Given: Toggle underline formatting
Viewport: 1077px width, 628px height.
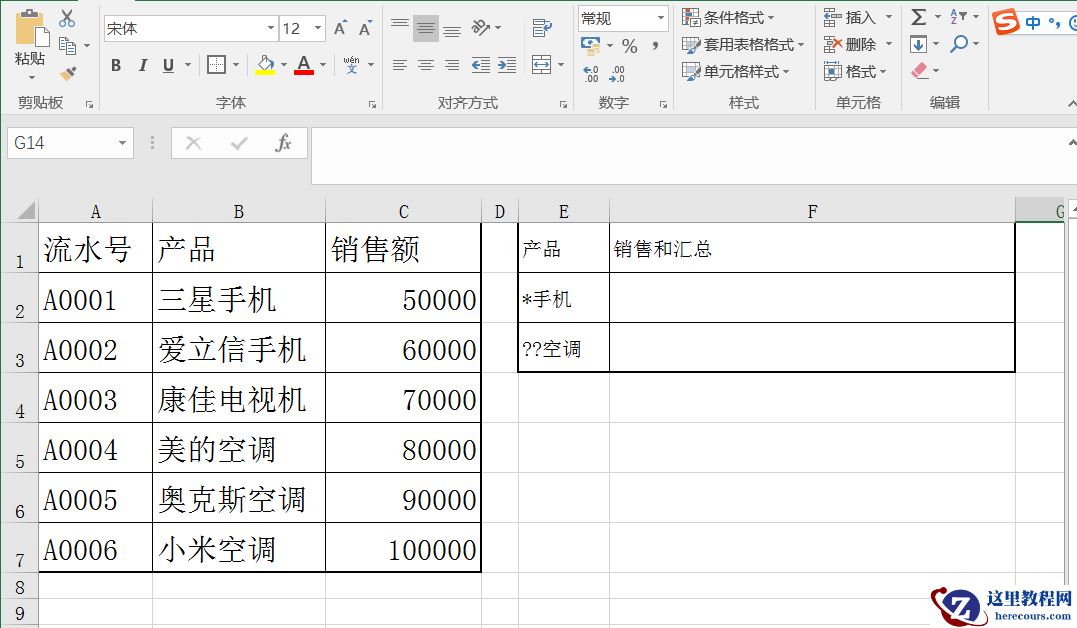Looking at the screenshot, I should [168, 65].
